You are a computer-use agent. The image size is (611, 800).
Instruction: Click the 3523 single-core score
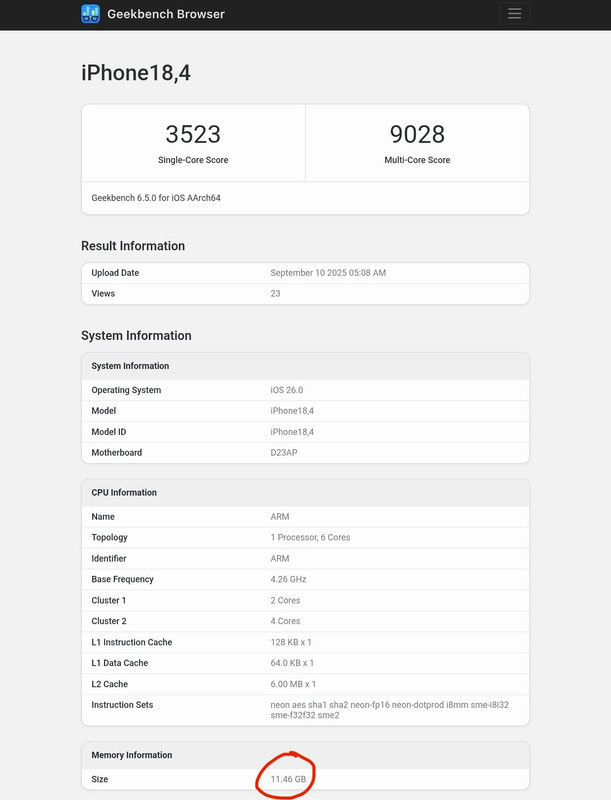click(x=193, y=134)
